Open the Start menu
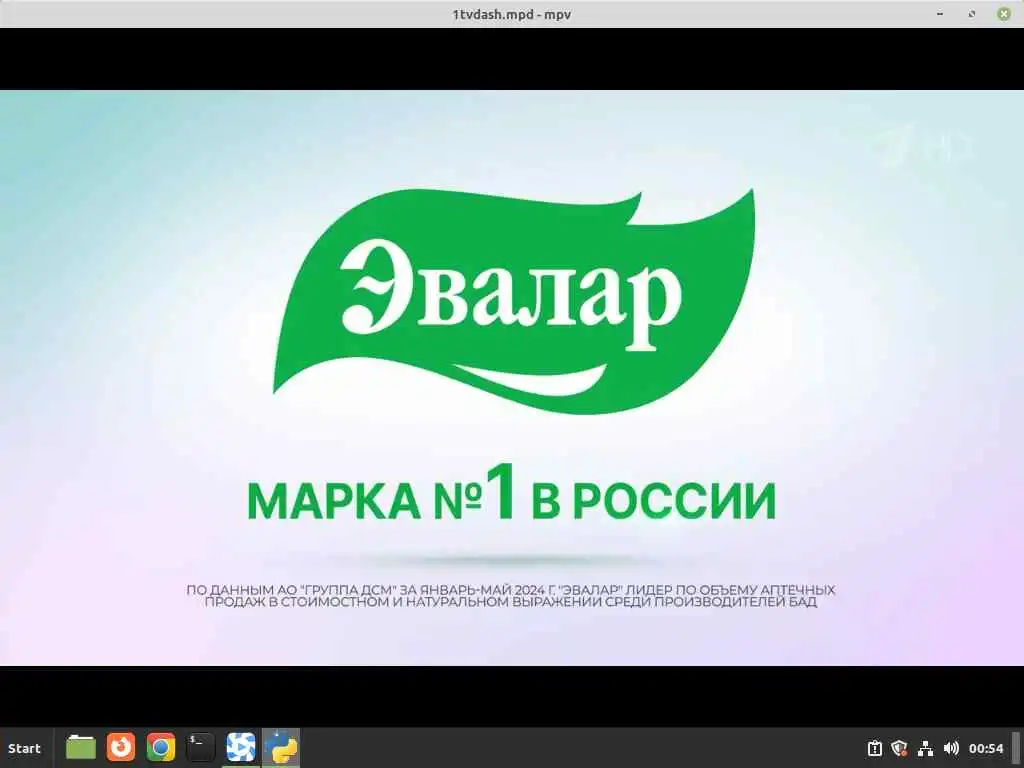 (25, 748)
